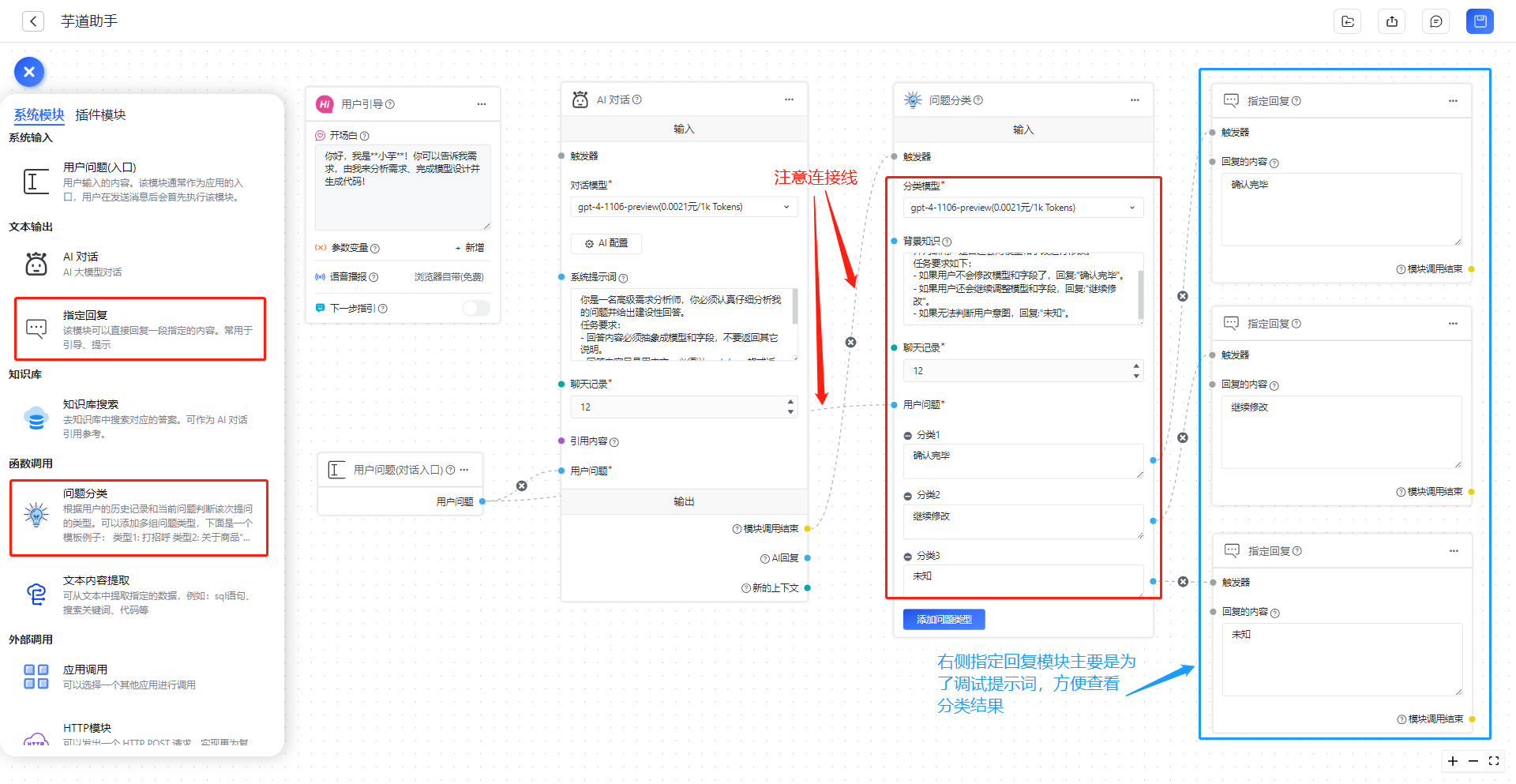Click the AI 配置 button

[x=606, y=243]
